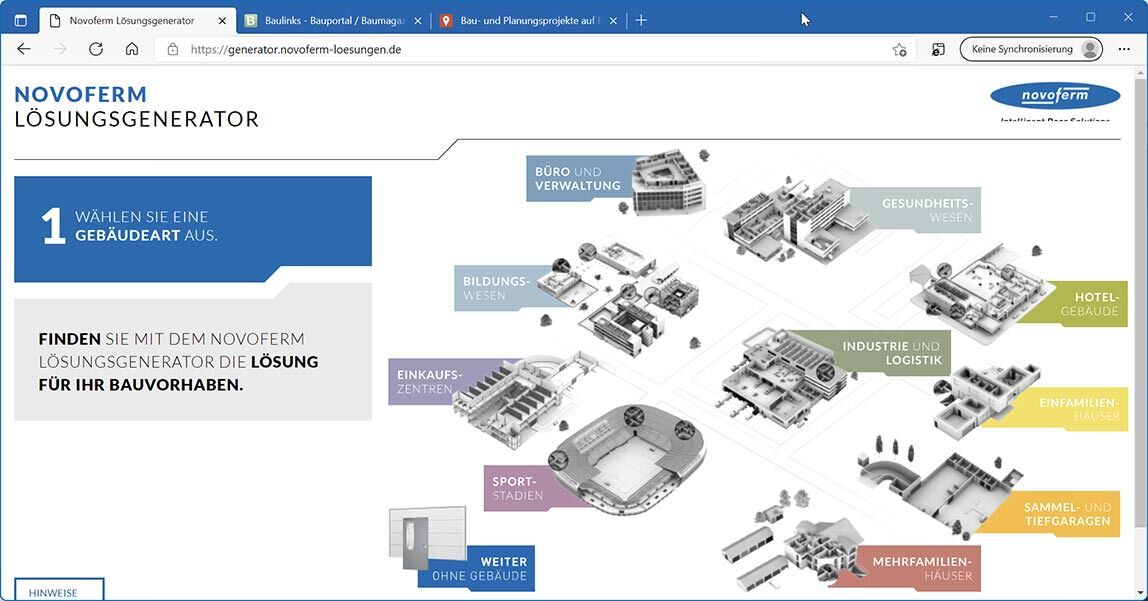
Task: Open the tab actions menu icon
Action: 20,20
